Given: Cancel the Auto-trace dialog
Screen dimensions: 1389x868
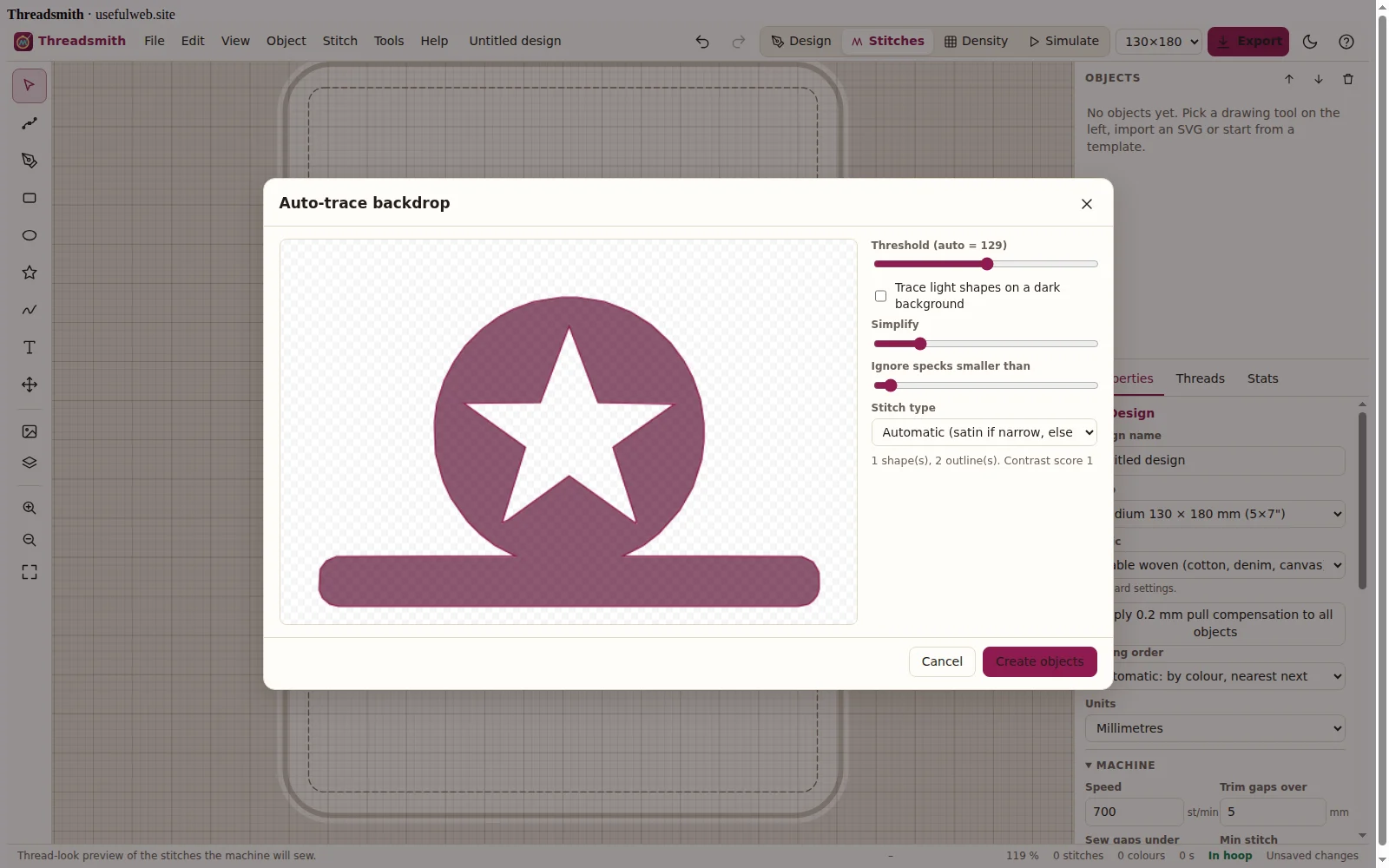Looking at the screenshot, I should (x=942, y=661).
